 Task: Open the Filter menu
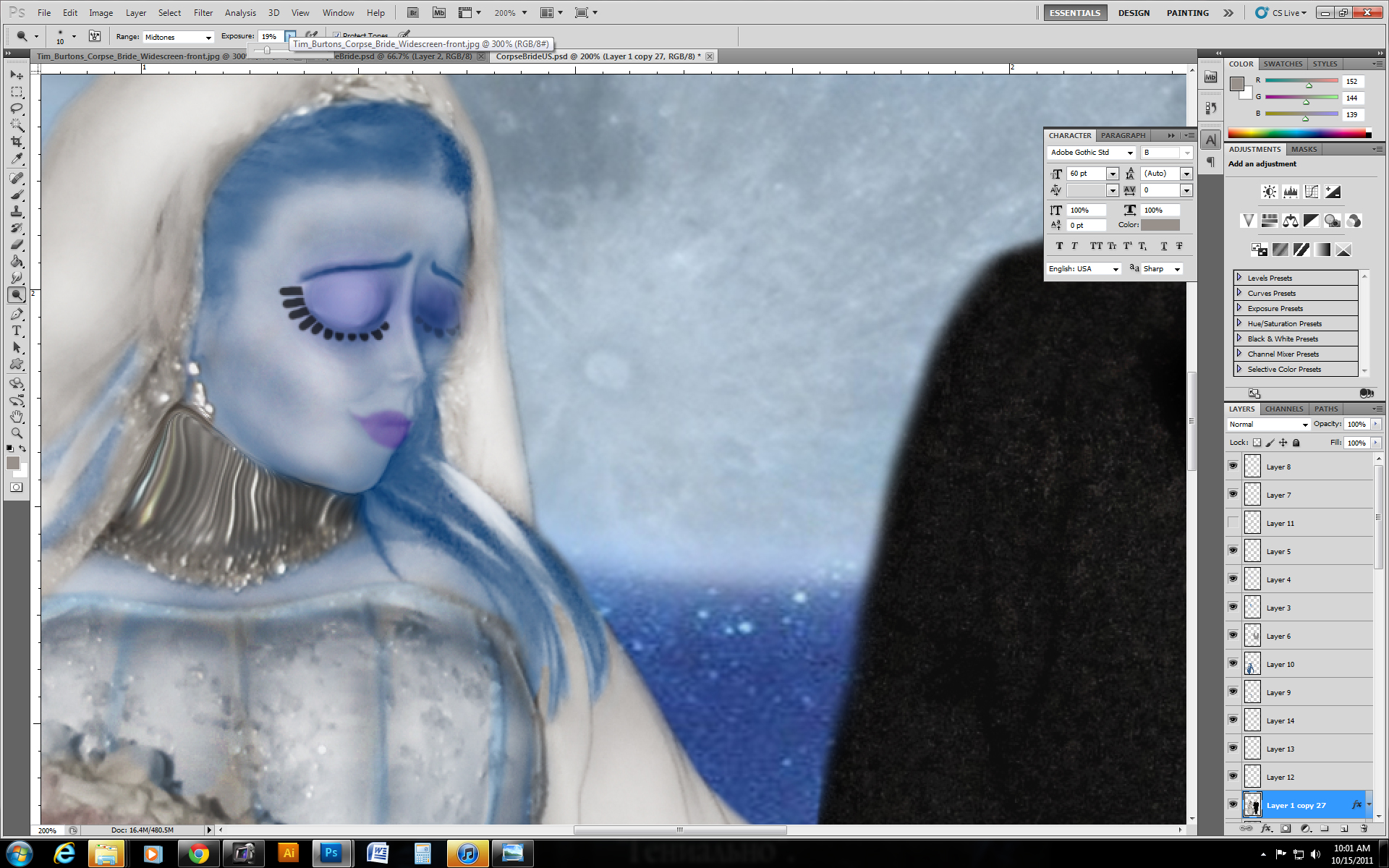pyautogui.click(x=203, y=13)
